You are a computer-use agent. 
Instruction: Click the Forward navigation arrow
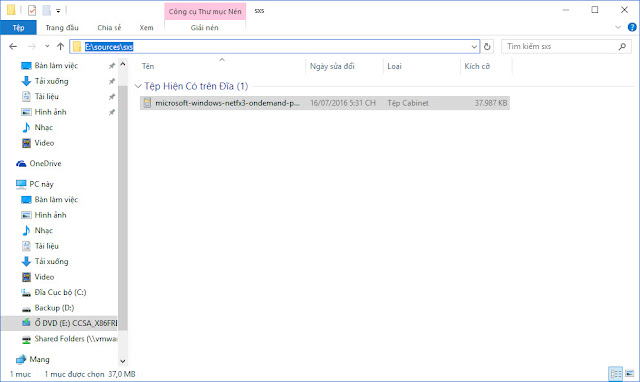pos(32,47)
